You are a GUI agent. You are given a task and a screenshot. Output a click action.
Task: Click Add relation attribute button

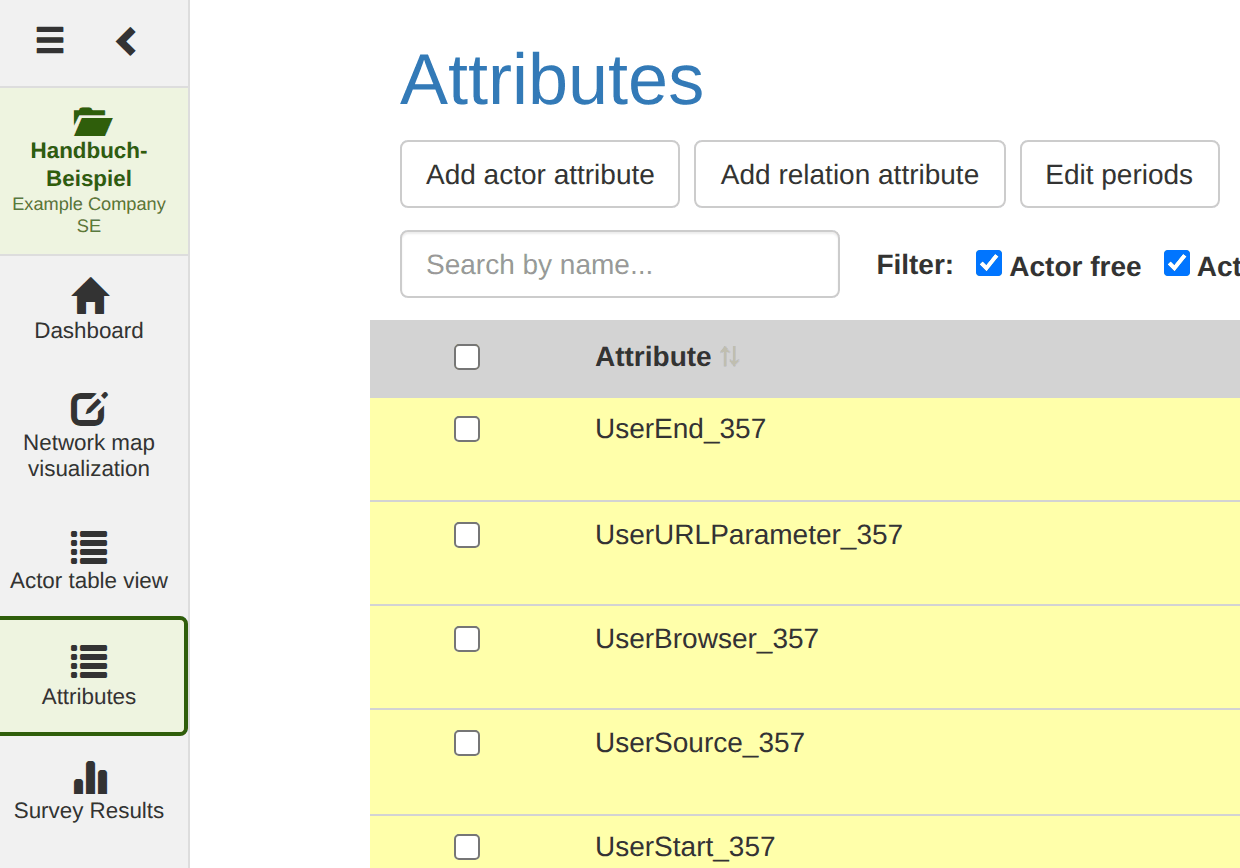(x=850, y=174)
